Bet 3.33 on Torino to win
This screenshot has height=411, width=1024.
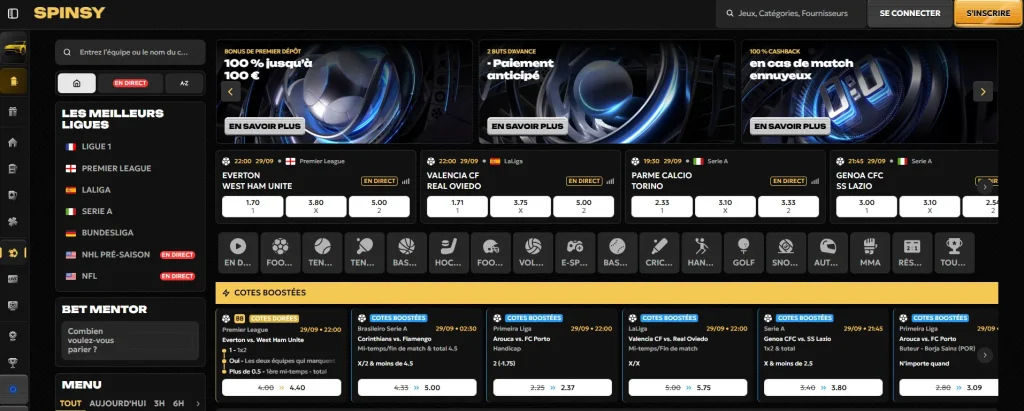pos(788,206)
